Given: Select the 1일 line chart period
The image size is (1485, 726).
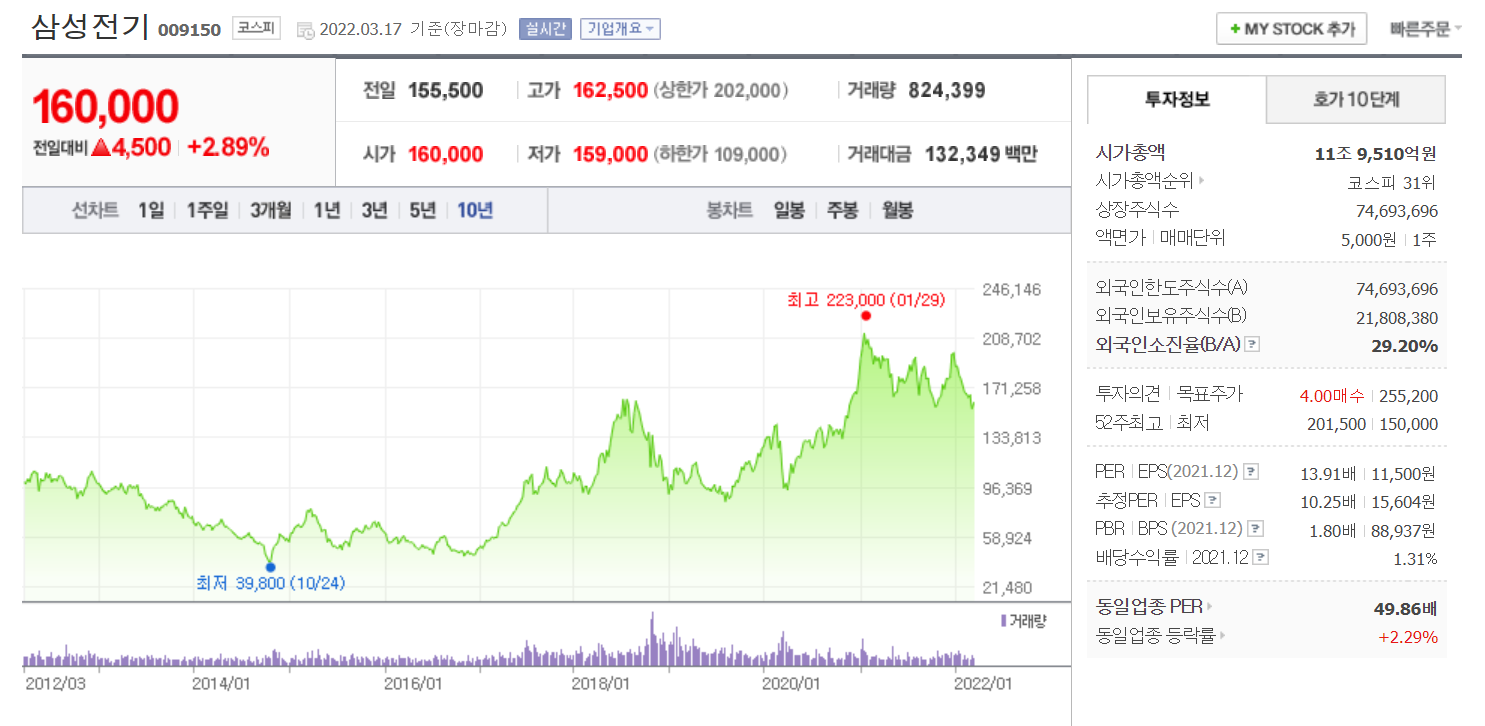Looking at the screenshot, I should 151,210.
